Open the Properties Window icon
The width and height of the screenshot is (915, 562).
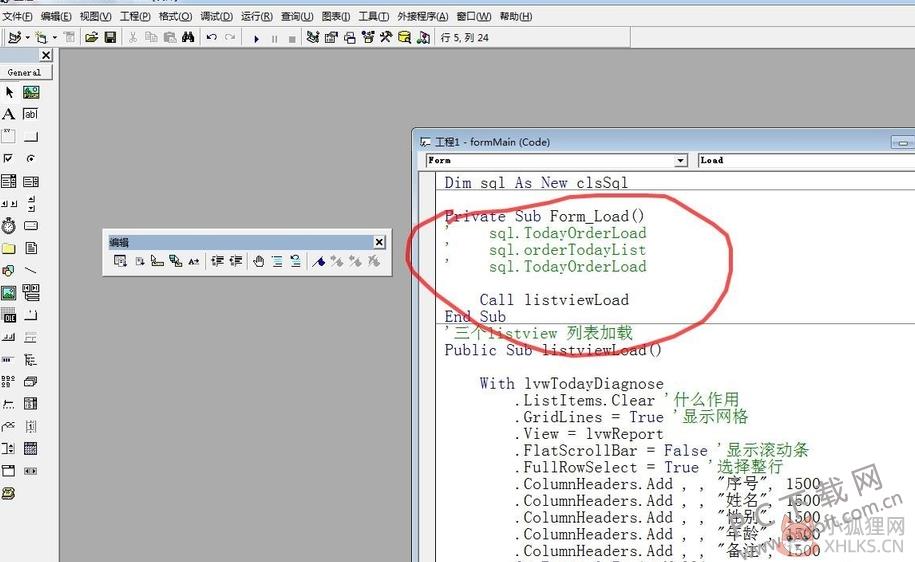tap(331, 37)
